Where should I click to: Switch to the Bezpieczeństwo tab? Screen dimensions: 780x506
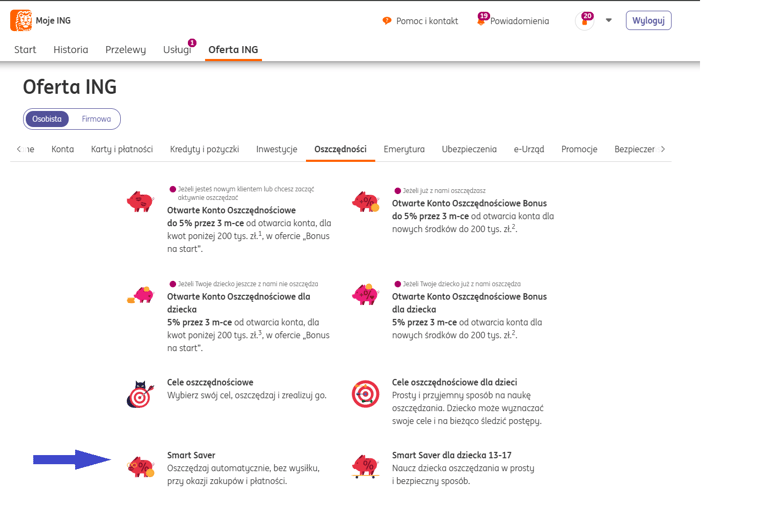coord(634,149)
